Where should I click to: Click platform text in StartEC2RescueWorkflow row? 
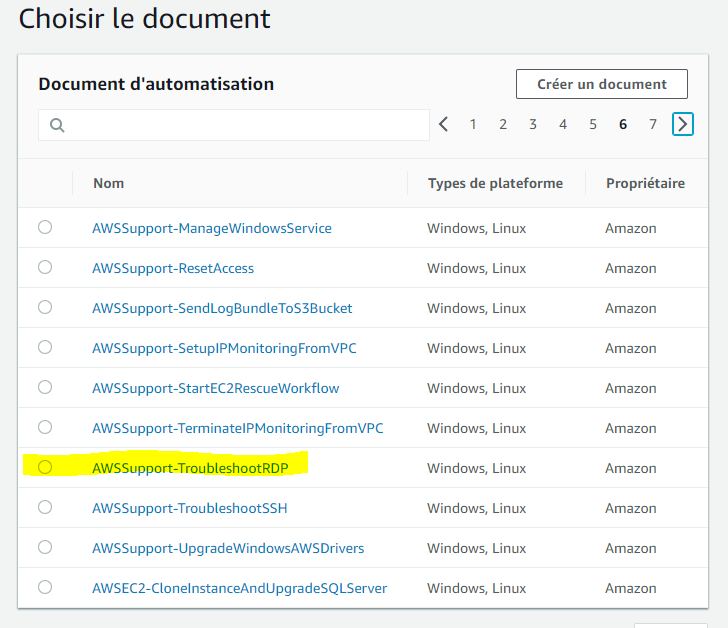click(x=476, y=388)
